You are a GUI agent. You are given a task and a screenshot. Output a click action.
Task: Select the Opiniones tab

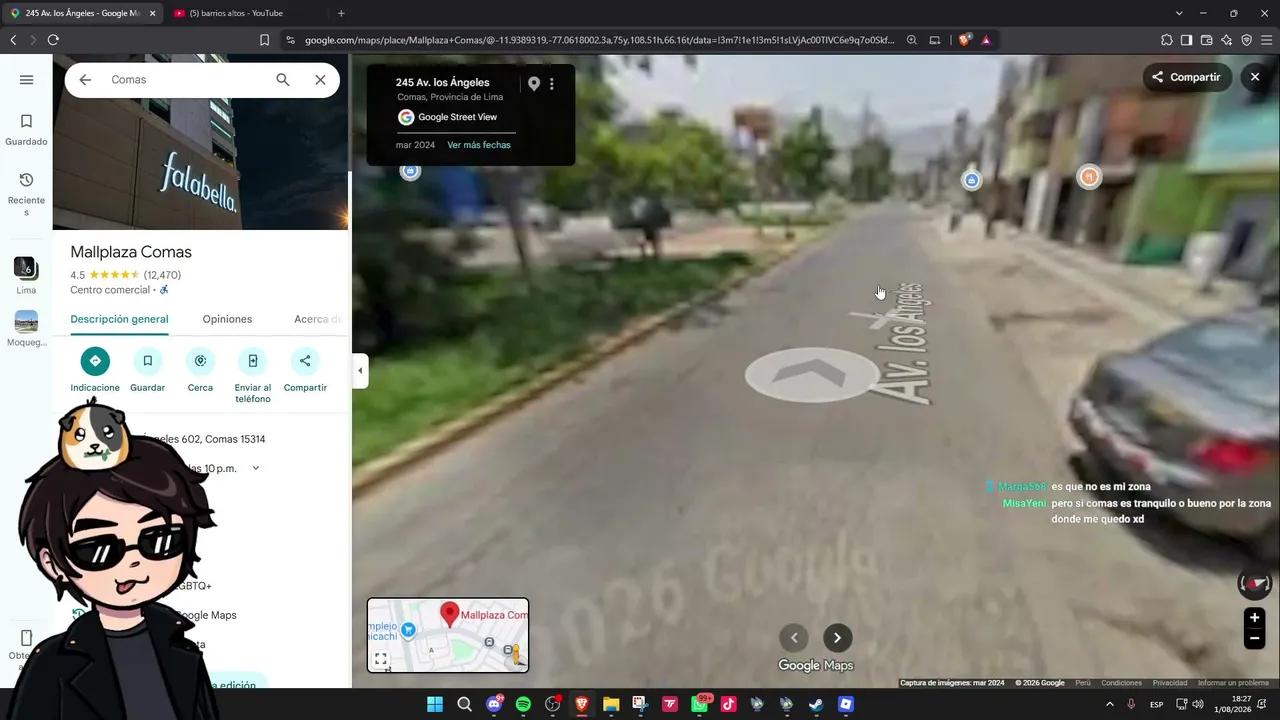coord(227,319)
